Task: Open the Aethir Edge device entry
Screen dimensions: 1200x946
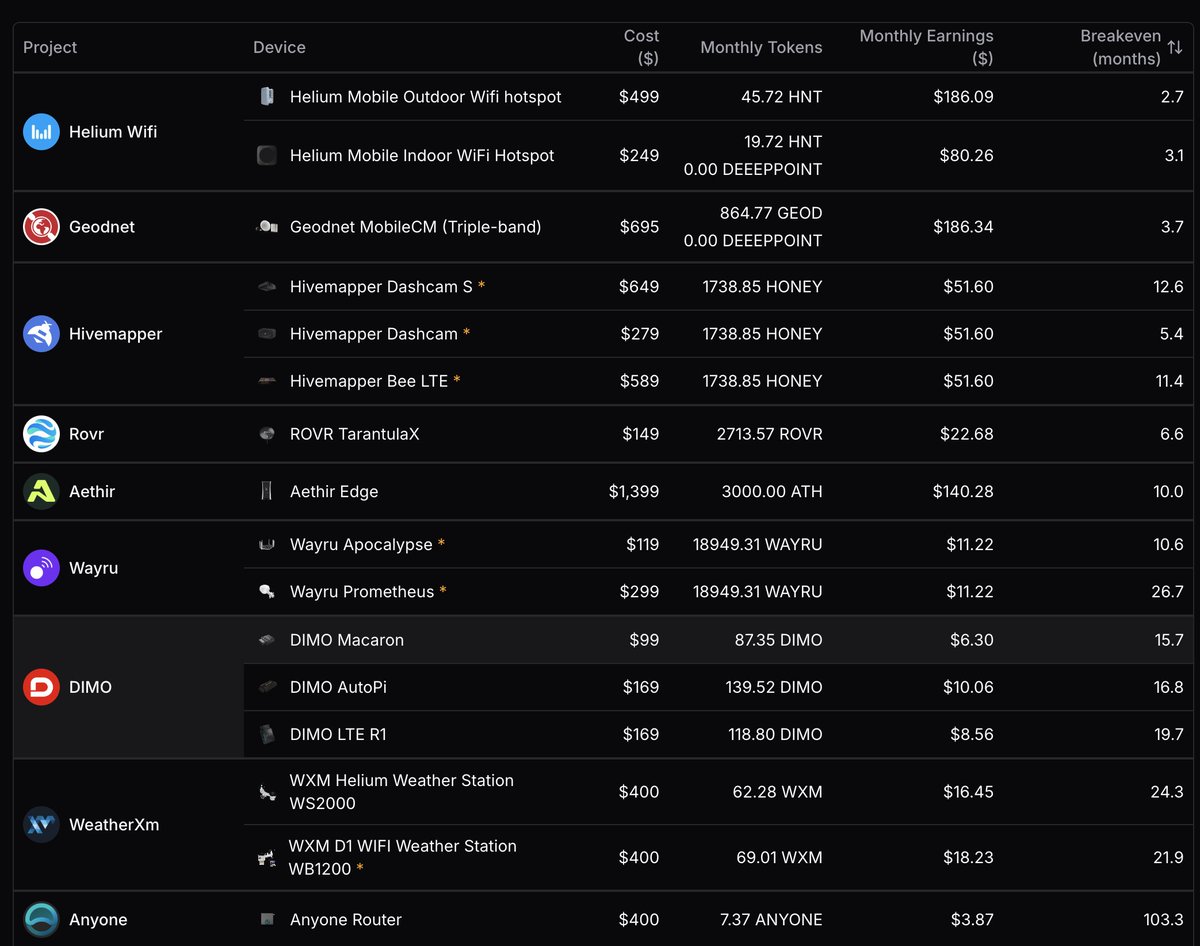Action: point(334,491)
